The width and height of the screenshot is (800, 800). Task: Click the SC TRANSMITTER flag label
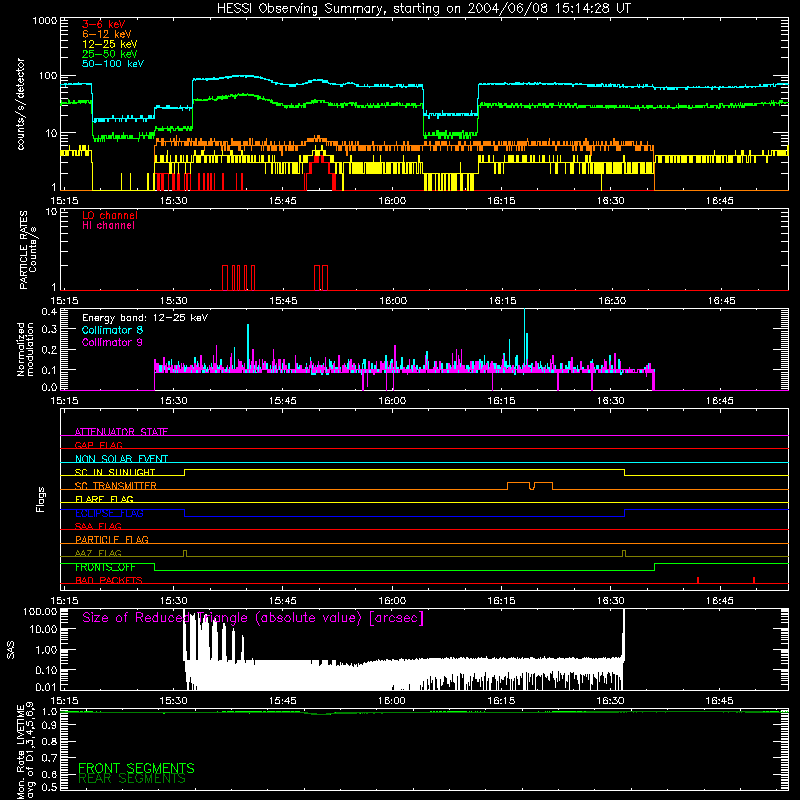[x=116, y=486]
